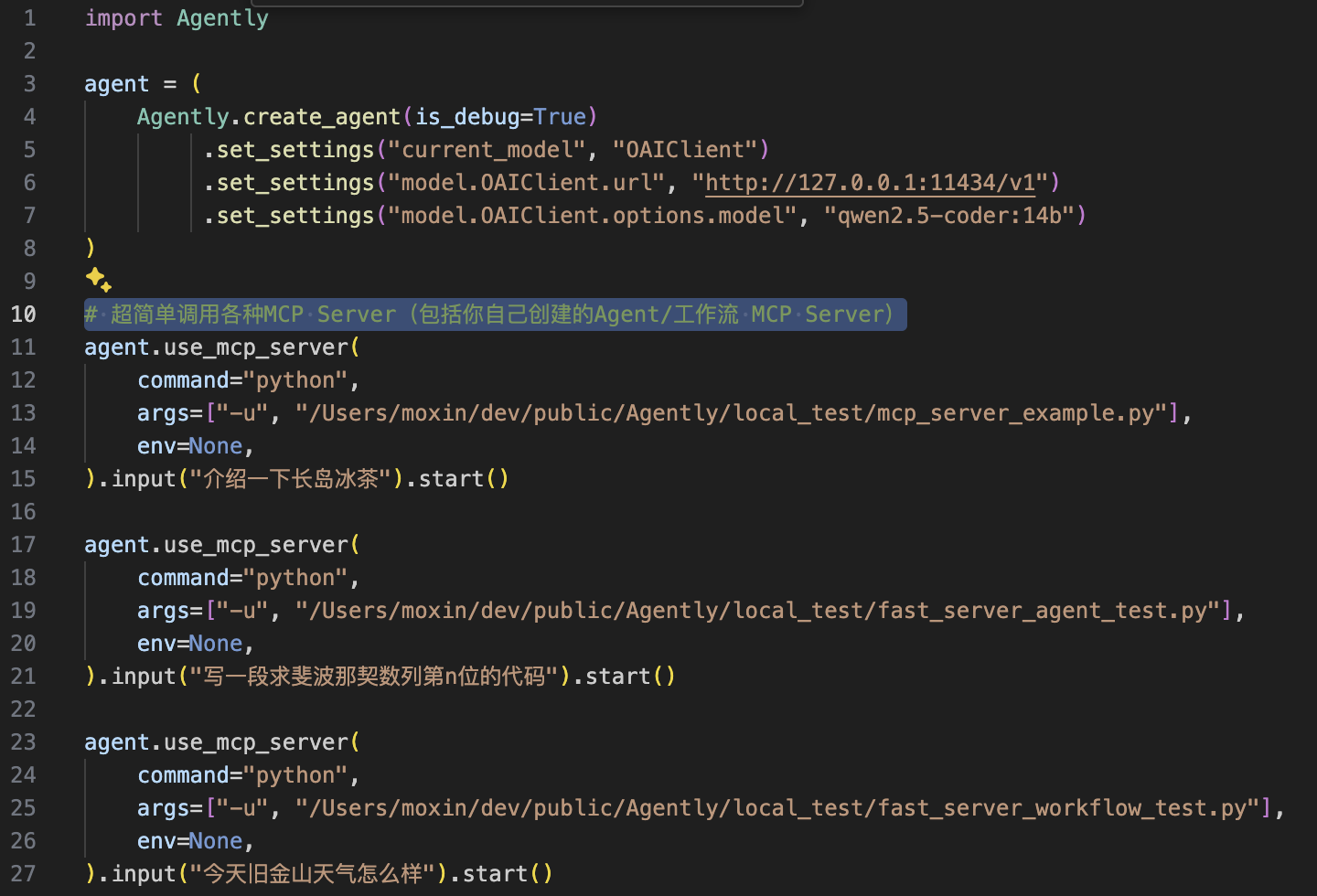Click the active line number 10

(x=24, y=315)
